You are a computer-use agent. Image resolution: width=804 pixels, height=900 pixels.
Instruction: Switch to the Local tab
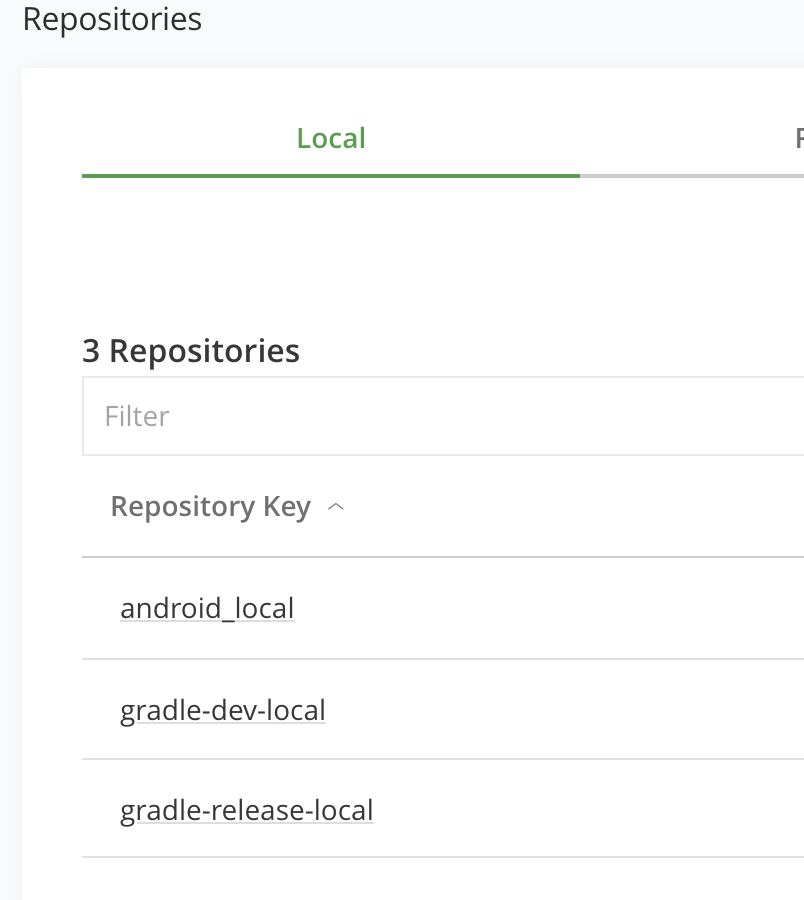point(331,138)
